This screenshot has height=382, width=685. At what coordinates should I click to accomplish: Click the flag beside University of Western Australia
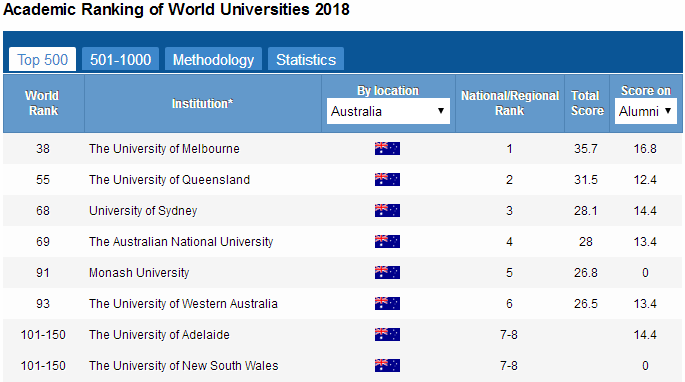[x=387, y=304]
